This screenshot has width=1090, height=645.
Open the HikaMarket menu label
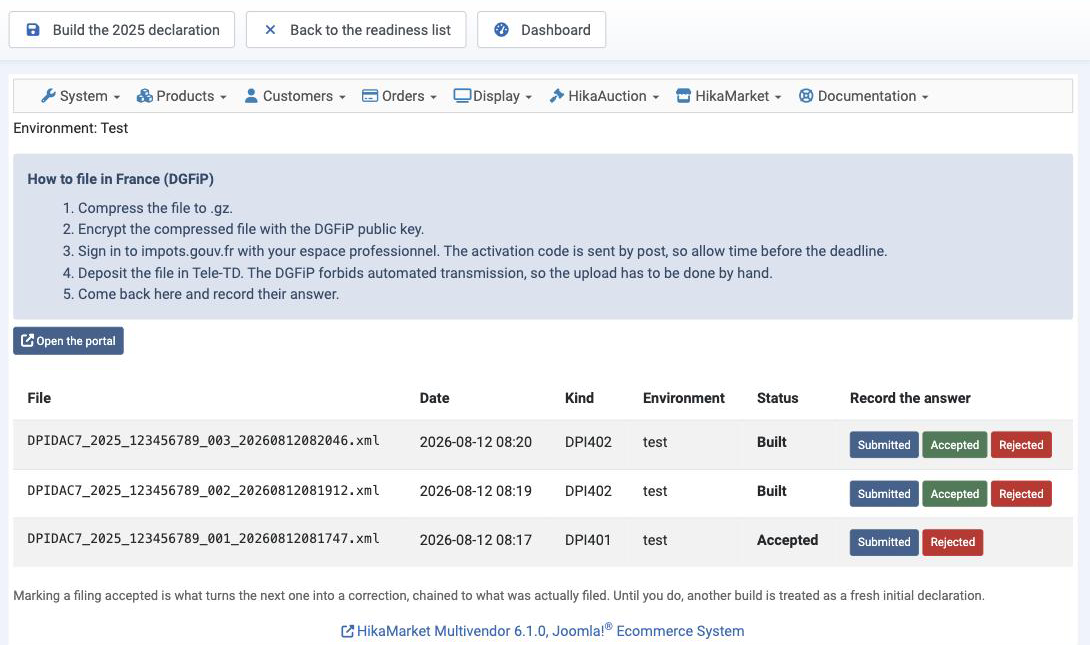pyautogui.click(x=732, y=96)
